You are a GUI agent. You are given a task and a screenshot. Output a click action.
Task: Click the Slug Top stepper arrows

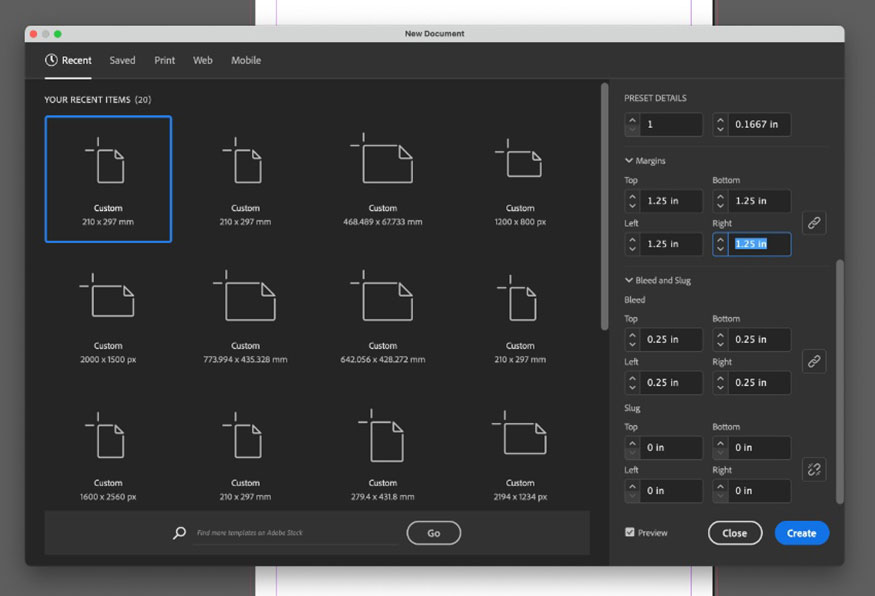(632, 448)
